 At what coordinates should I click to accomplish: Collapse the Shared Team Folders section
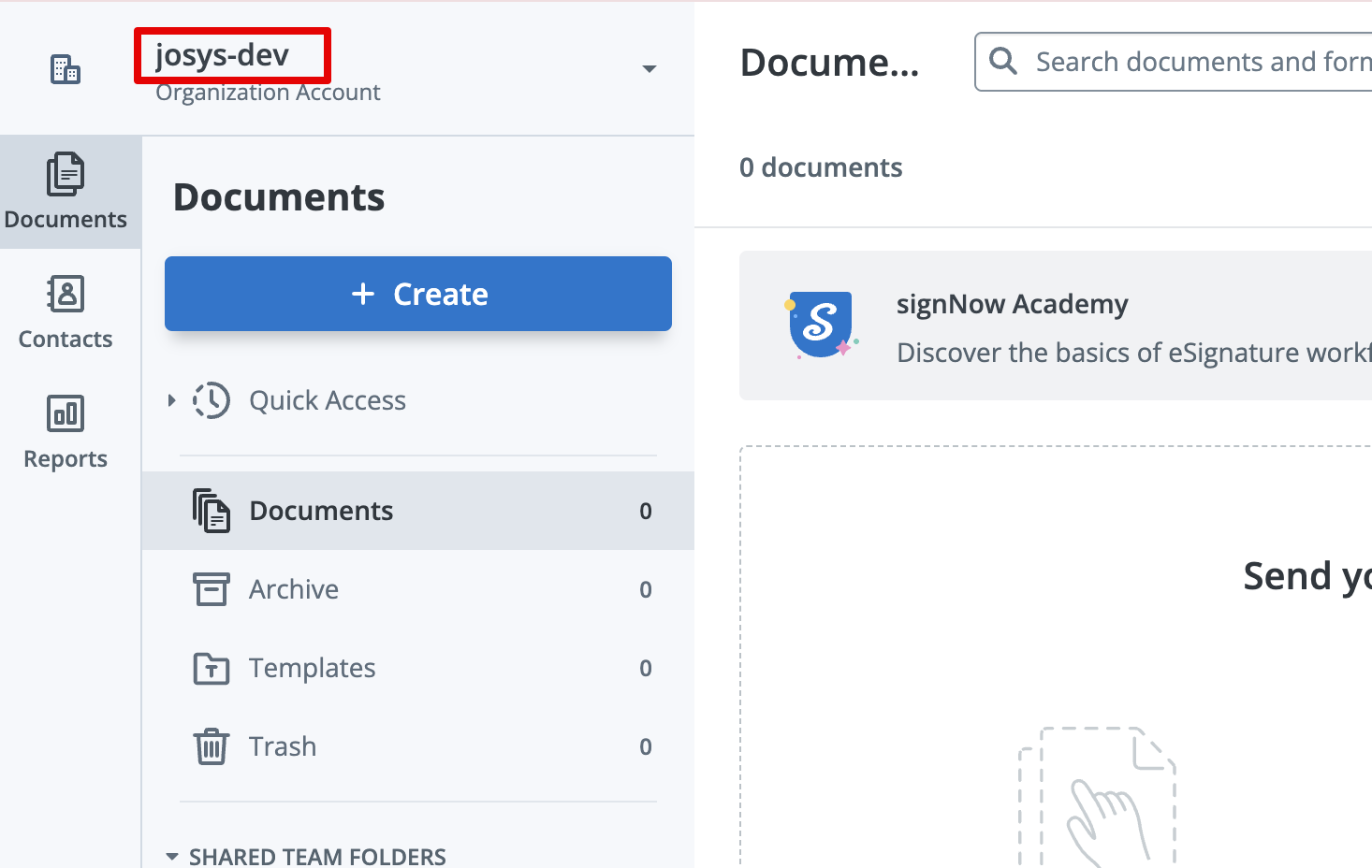pos(172,856)
